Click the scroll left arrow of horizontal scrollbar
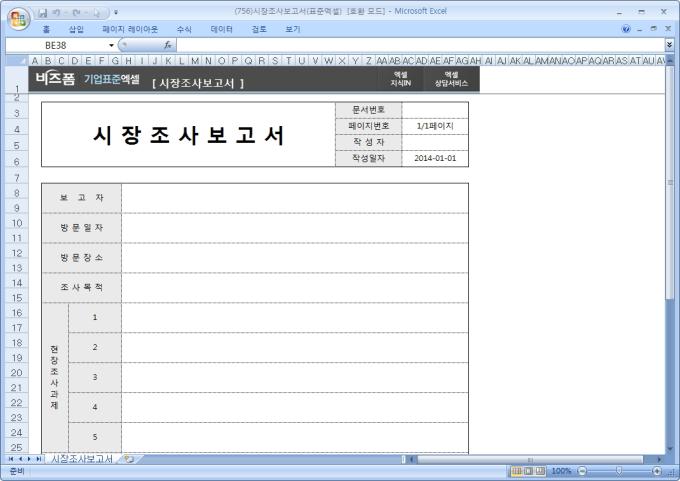 (x=412, y=459)
